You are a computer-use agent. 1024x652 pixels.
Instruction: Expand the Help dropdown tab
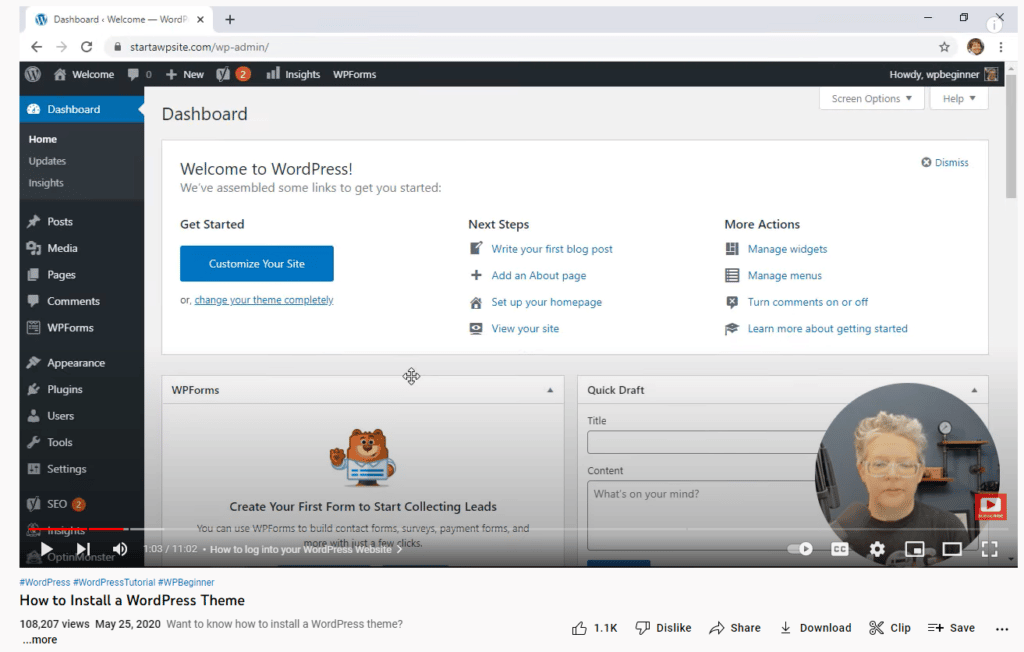coord(959,99)
